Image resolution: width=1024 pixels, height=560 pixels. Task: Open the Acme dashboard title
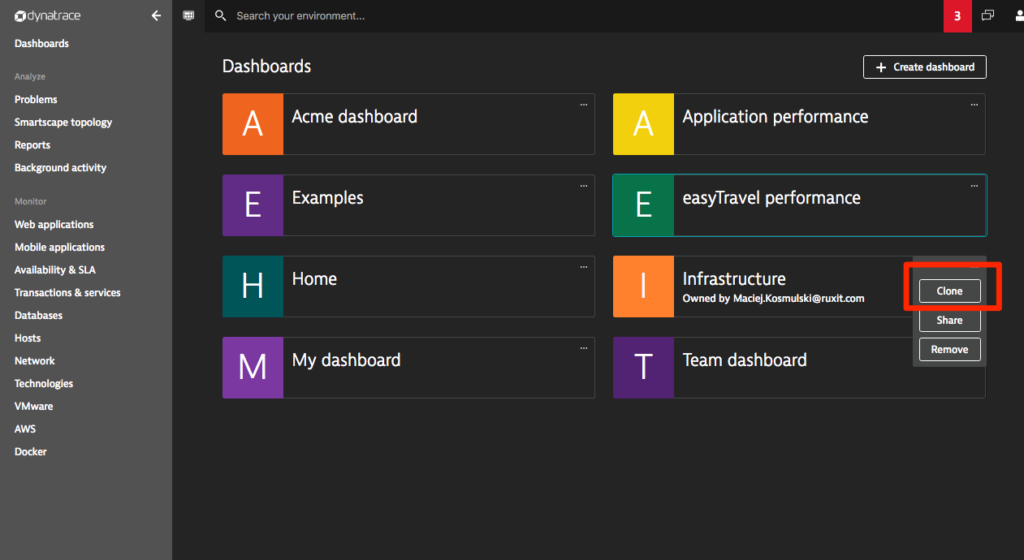coord(355,117)
